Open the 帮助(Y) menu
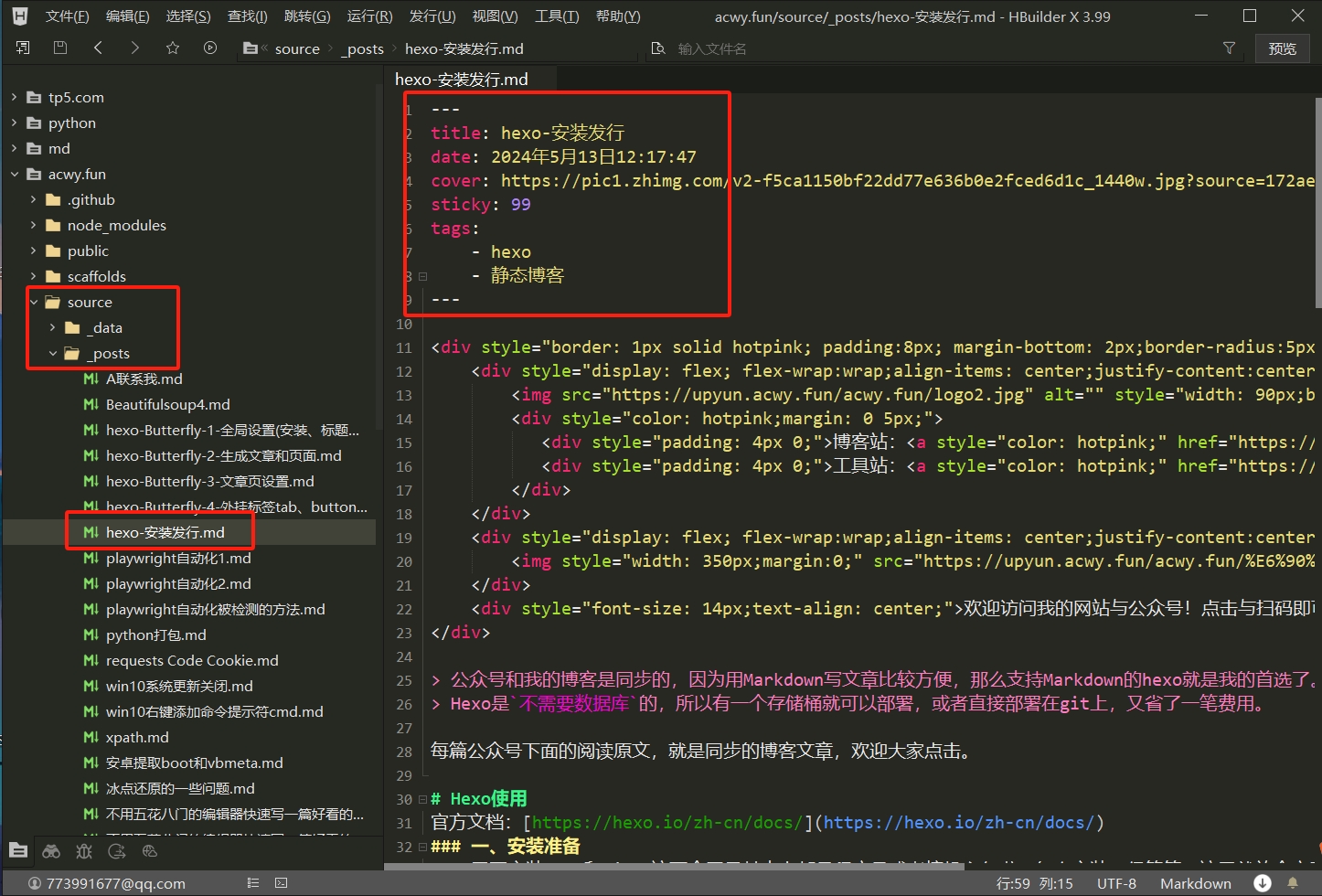The image size is (1322, 896). click(x=618, y=16)
